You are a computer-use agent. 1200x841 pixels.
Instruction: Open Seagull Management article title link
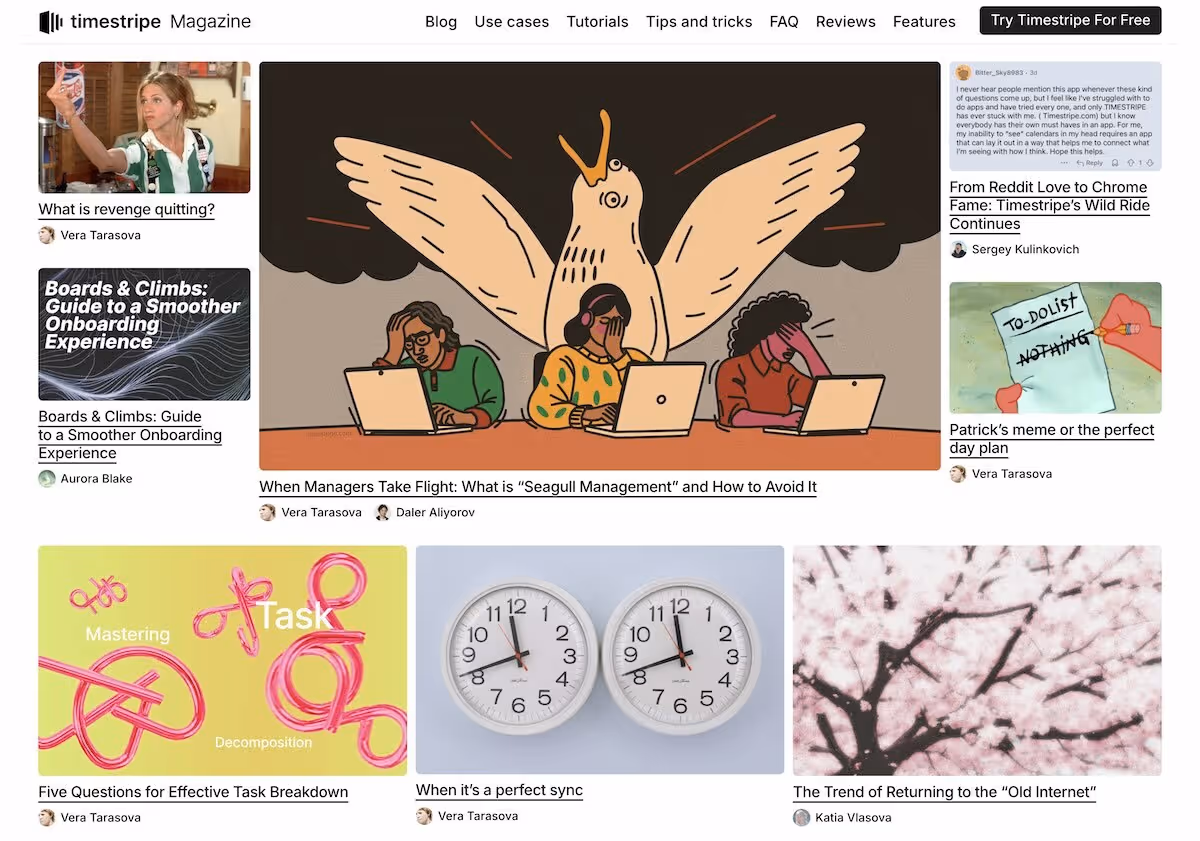[x=538, y=487]
